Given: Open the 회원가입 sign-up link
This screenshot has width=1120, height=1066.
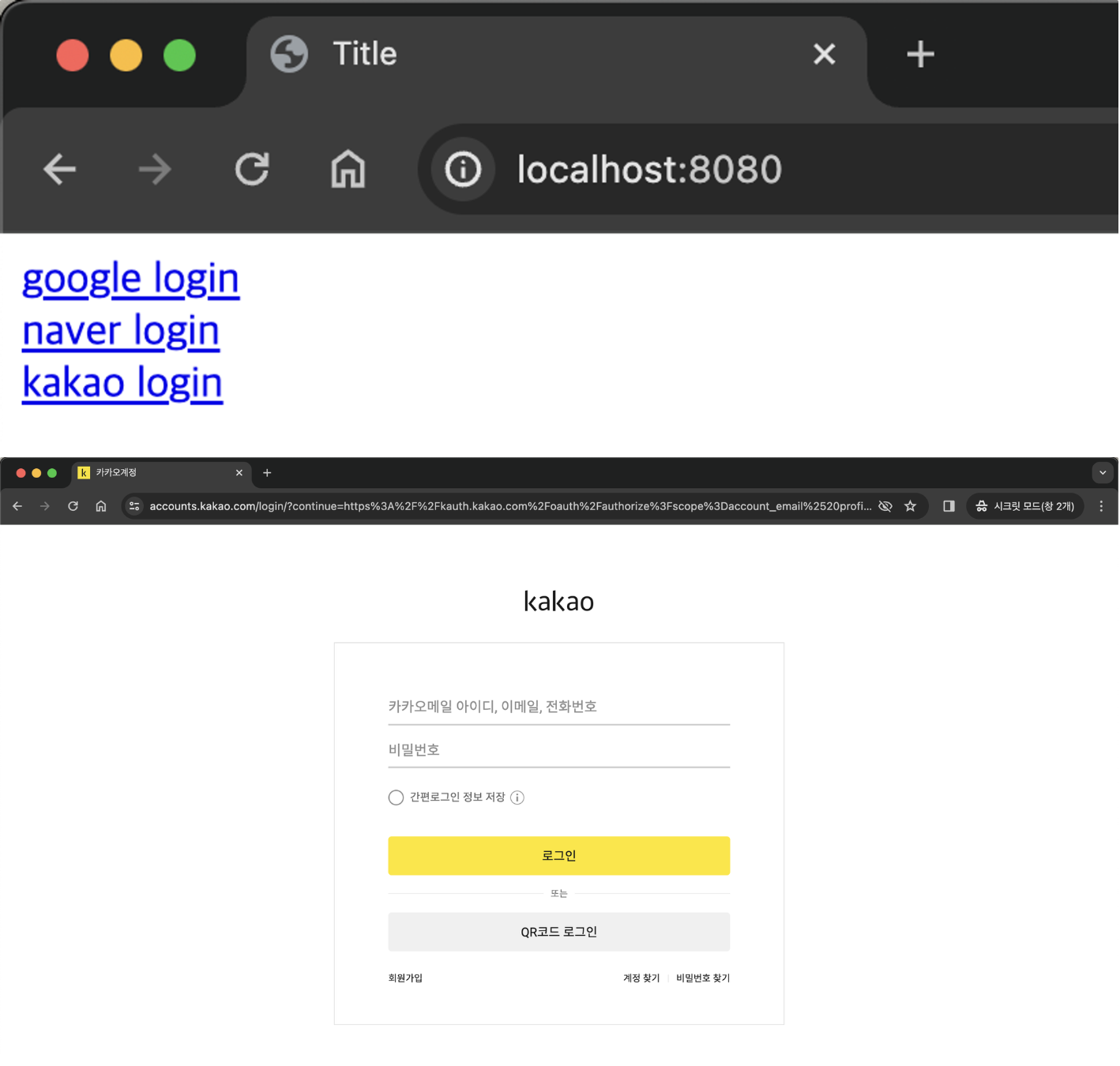Looking at the screenshot, I should click(x=405, y=978).
